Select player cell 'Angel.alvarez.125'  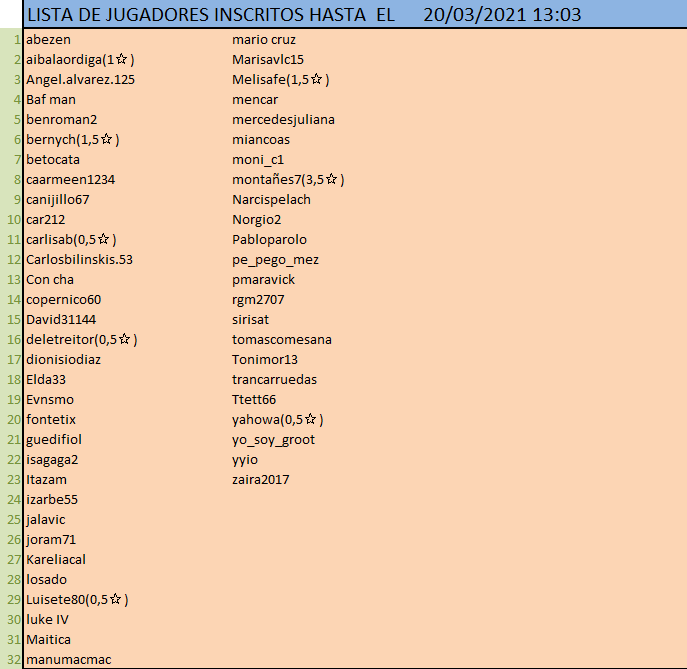(80, 80)
